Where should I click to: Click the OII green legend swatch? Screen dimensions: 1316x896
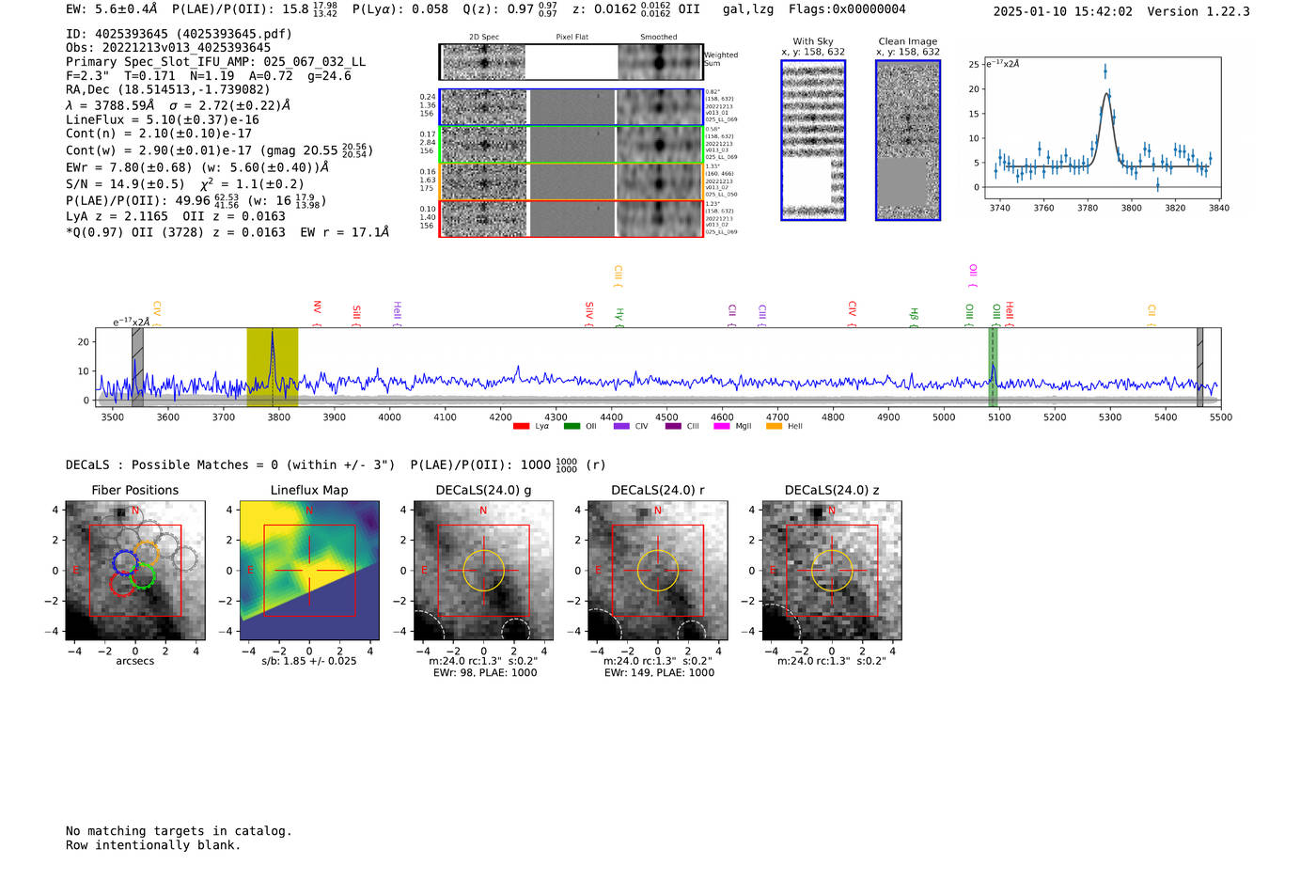click(572, 426)
